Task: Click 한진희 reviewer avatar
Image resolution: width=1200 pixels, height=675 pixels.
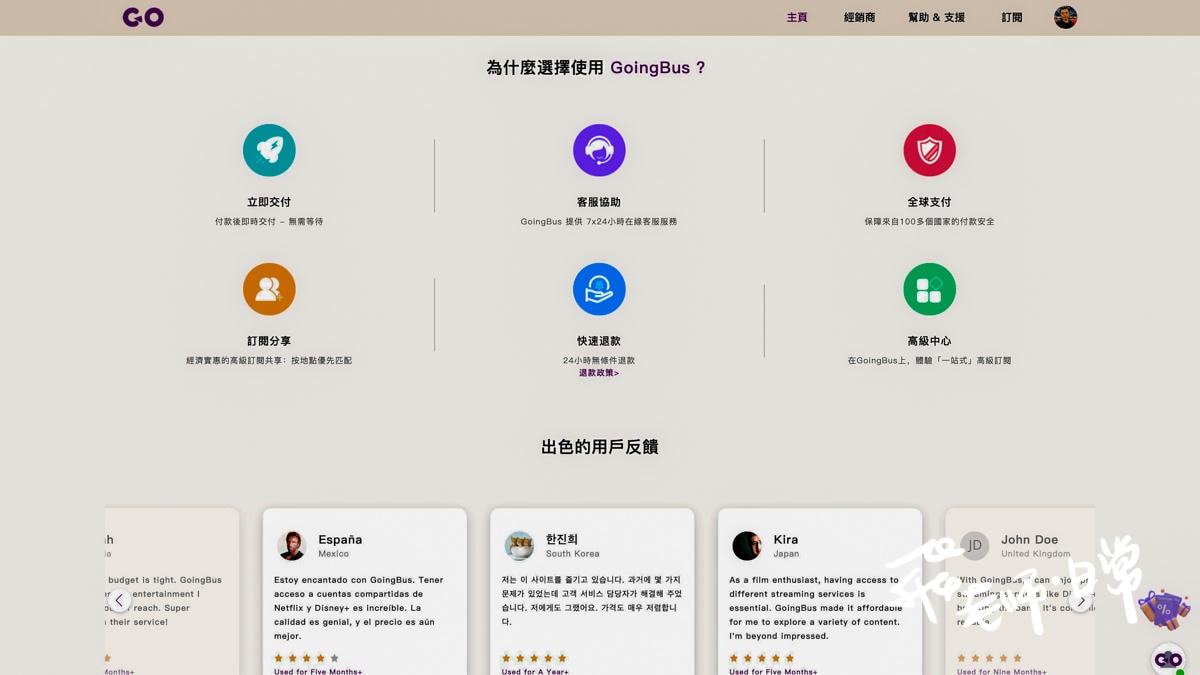Action: pyautogui.click(x=519, y=545)
